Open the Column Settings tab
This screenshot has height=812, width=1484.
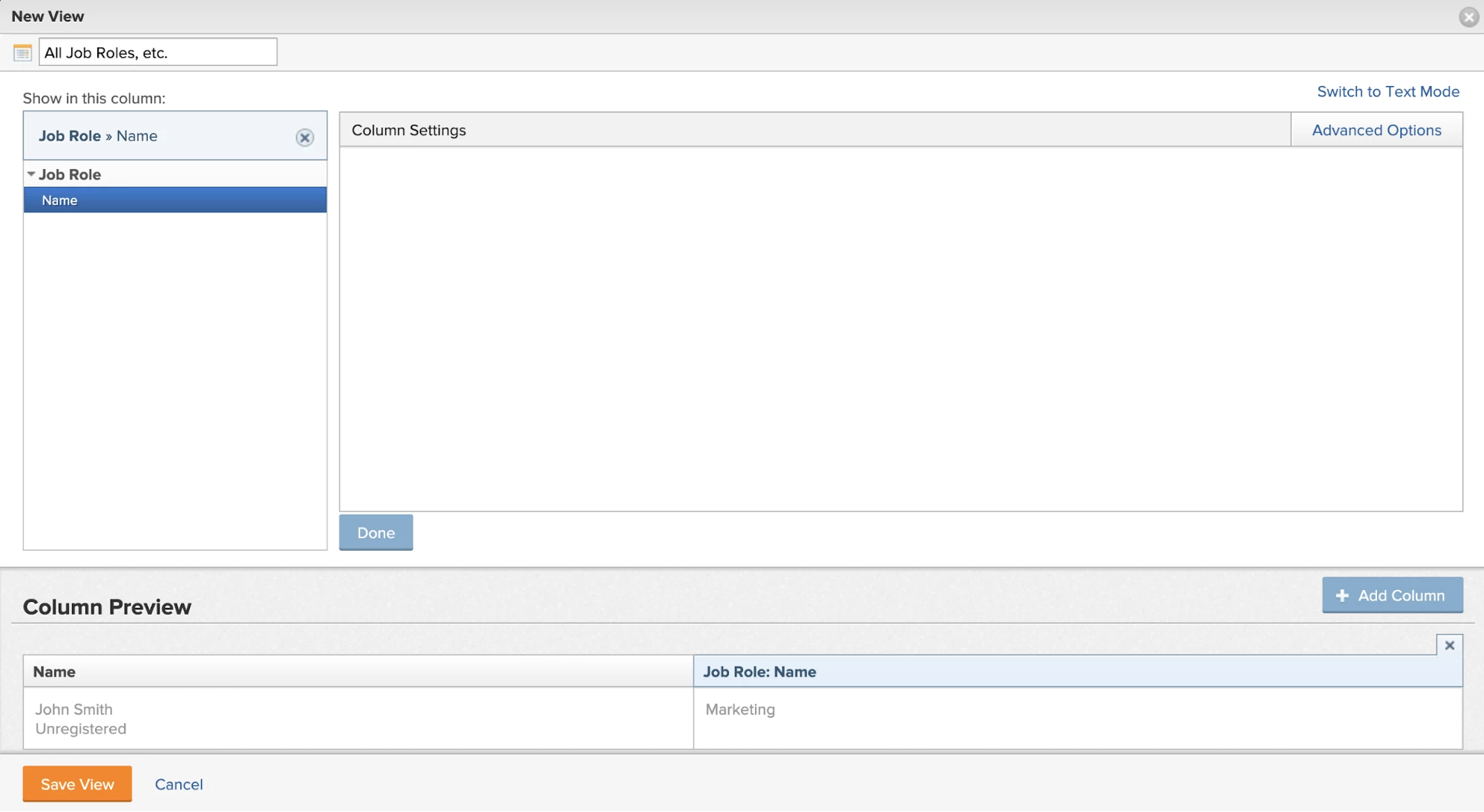click(x=409, y=131)
